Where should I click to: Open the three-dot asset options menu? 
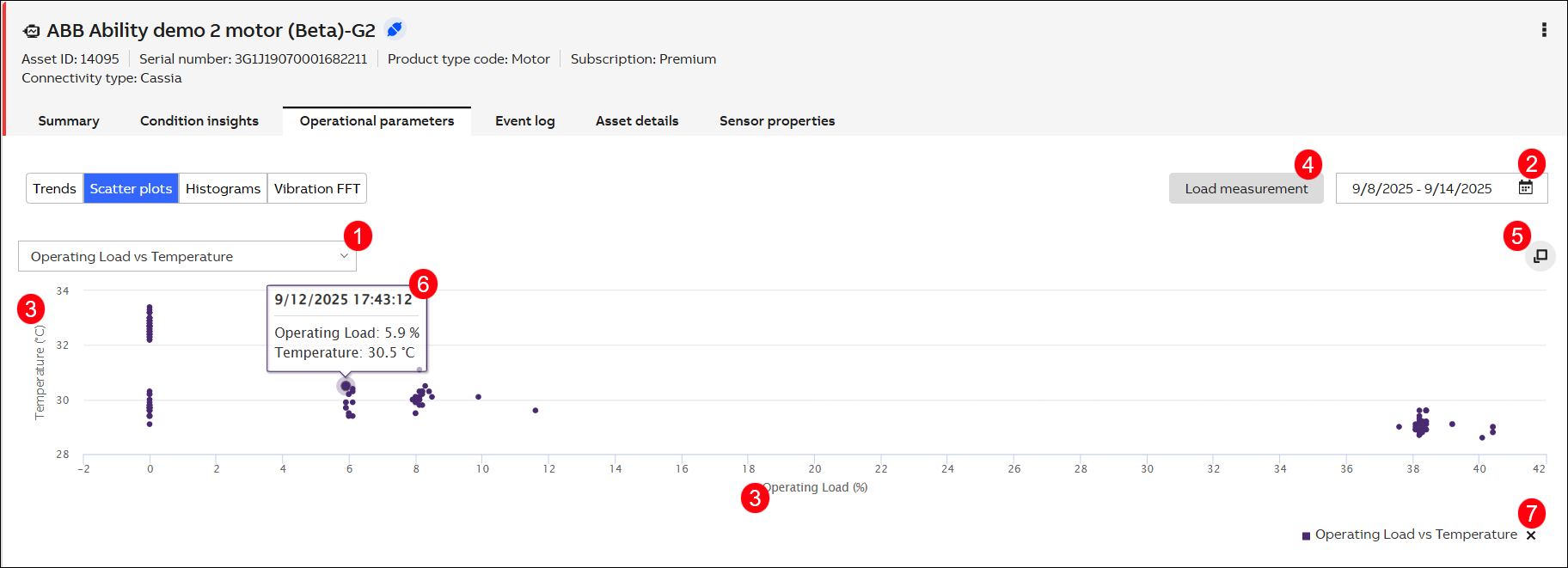coord(1544,30)
